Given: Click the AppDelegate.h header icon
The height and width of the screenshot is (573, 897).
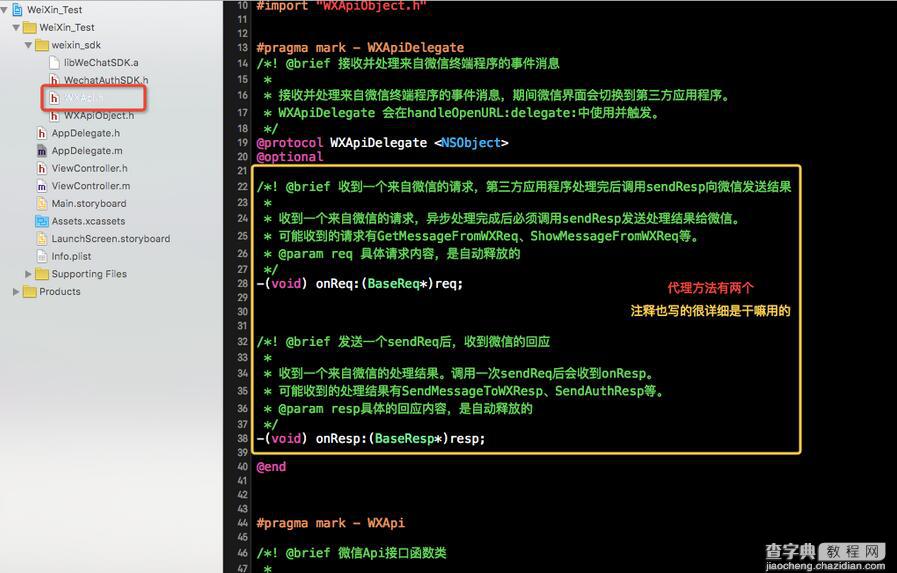Looking at the screenshot, I should pos(42,133).
